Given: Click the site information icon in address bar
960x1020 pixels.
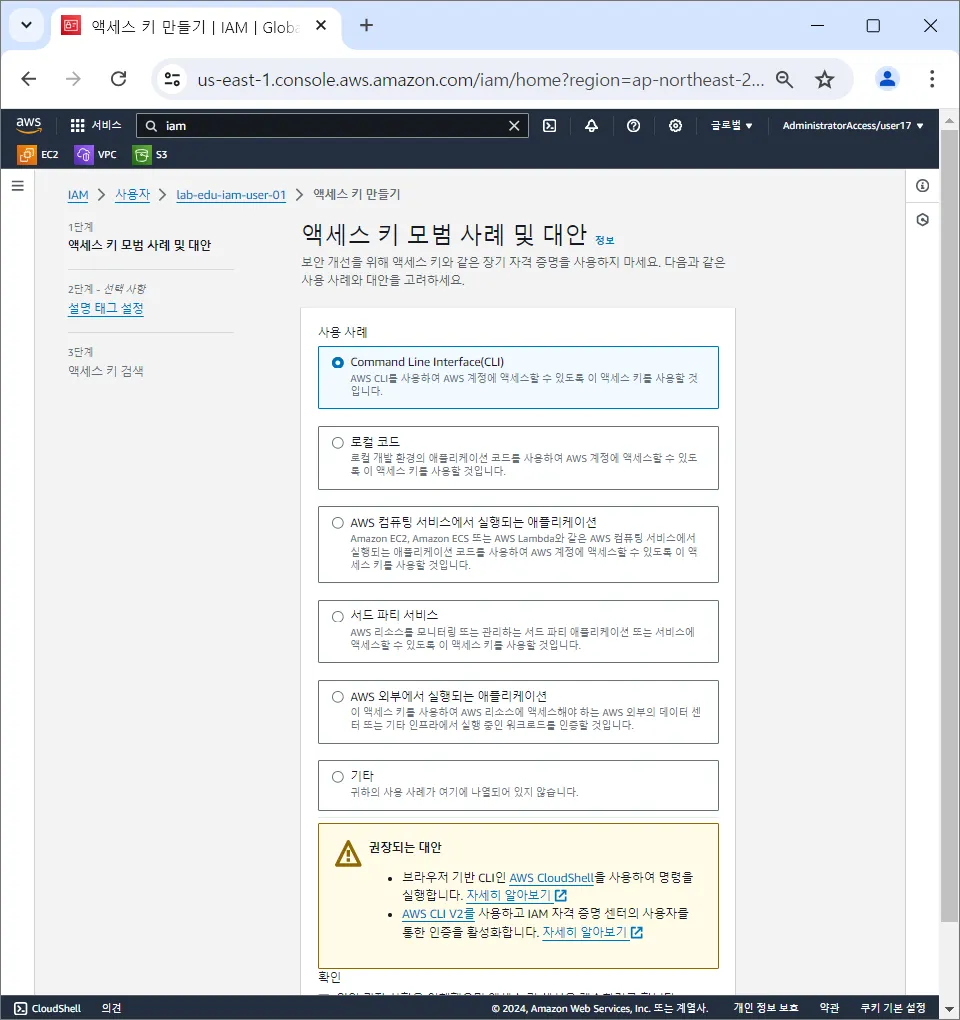Looking at the screenshot, I should (172, 79).
